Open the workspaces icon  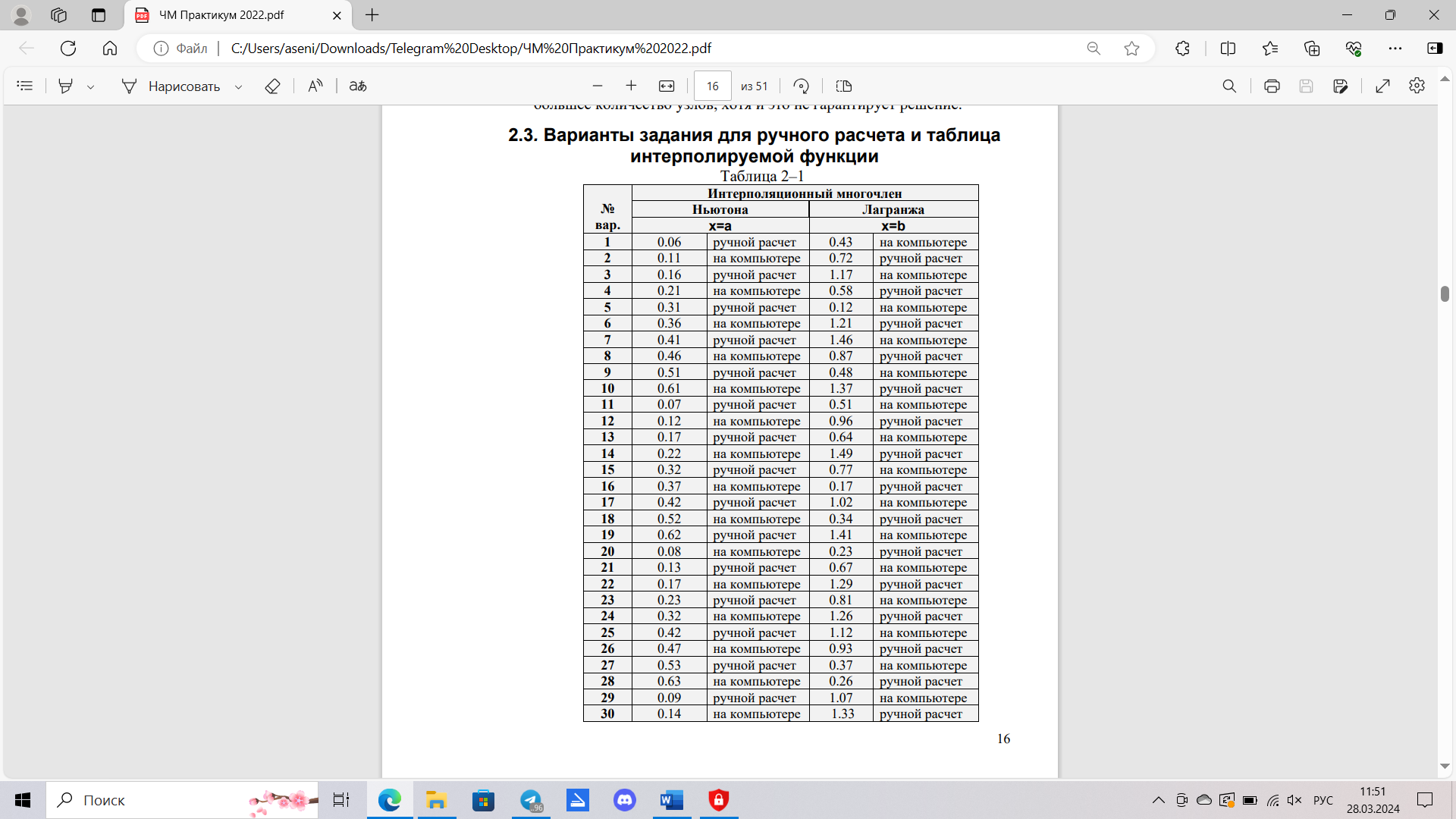click(x=59, y=15)
